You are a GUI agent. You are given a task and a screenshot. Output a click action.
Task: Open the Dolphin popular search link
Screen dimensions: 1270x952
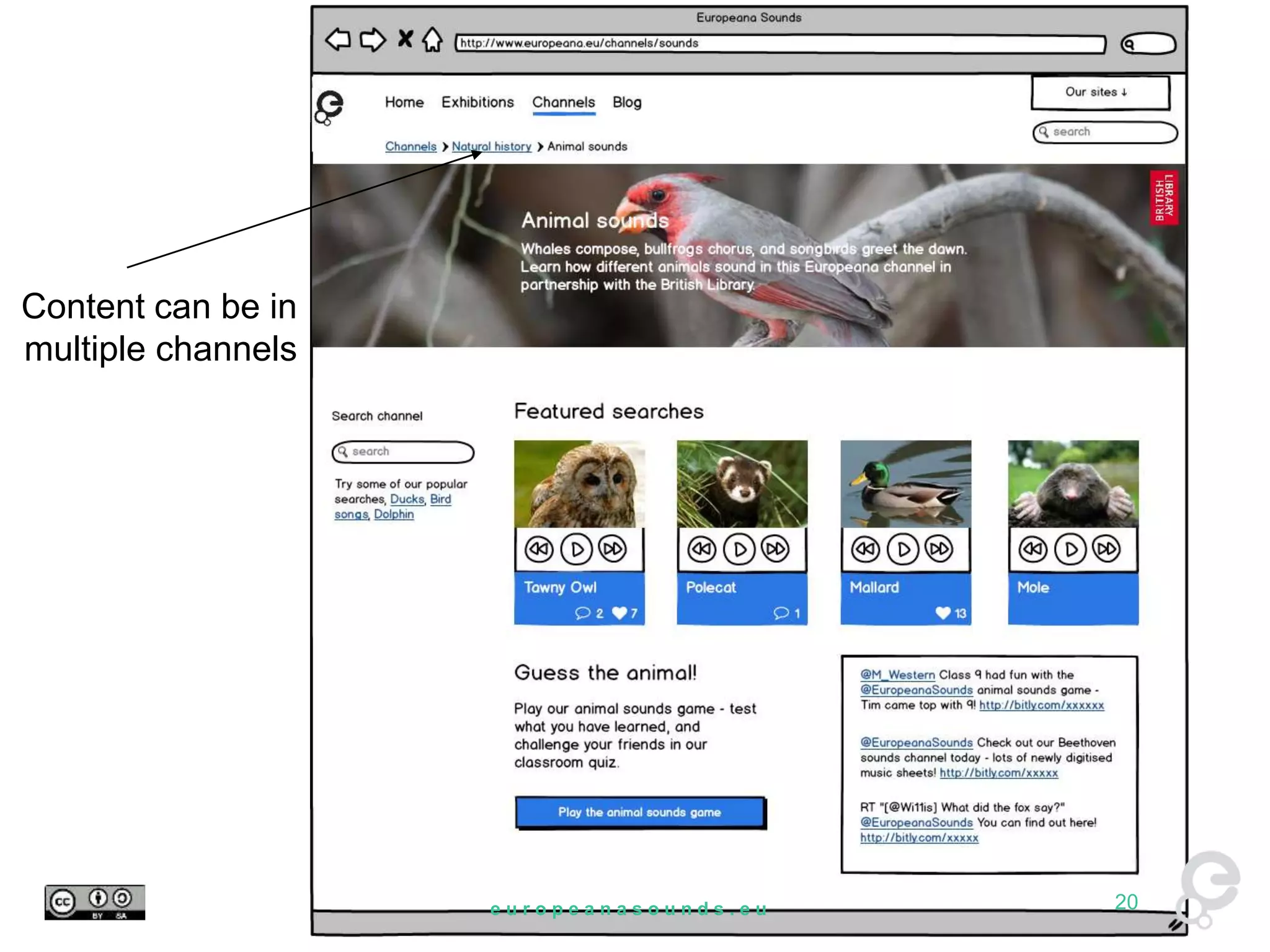pyautogui.click(x=394, y=514)
